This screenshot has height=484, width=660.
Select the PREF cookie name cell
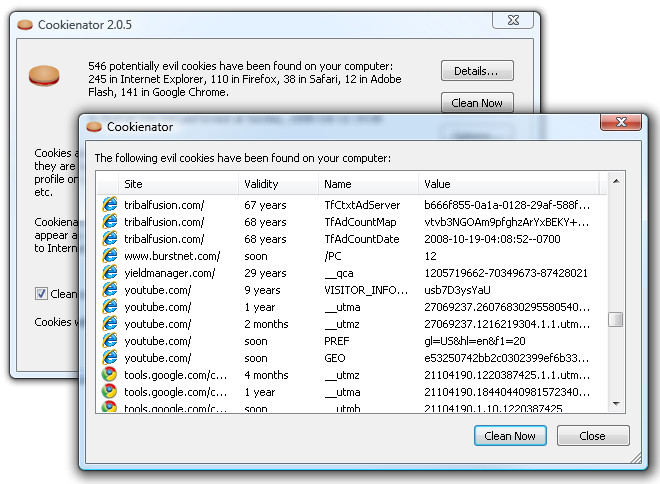[x=336, y=341]
